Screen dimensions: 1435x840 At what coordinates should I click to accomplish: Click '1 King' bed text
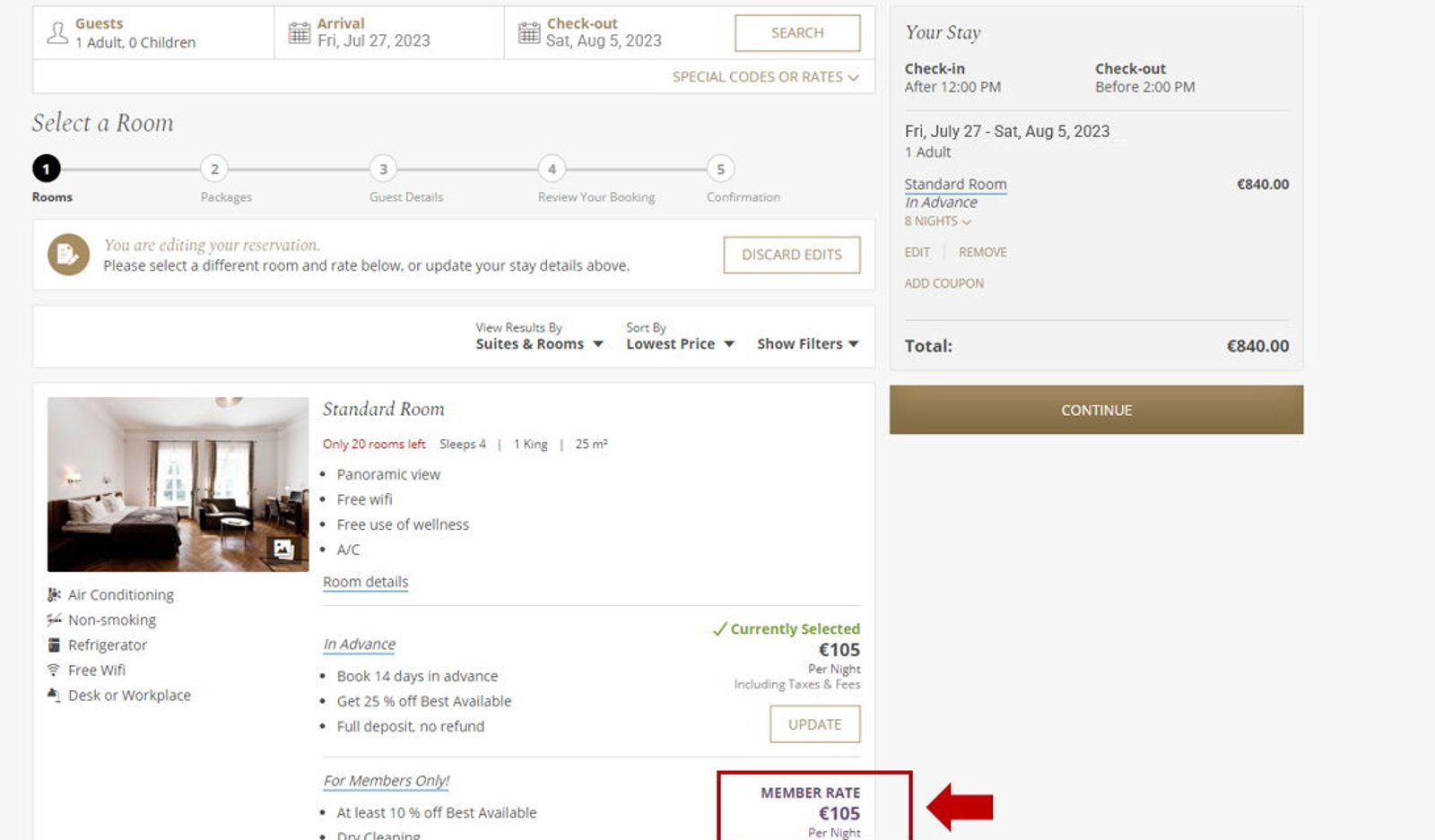click(x=530, y=445)
